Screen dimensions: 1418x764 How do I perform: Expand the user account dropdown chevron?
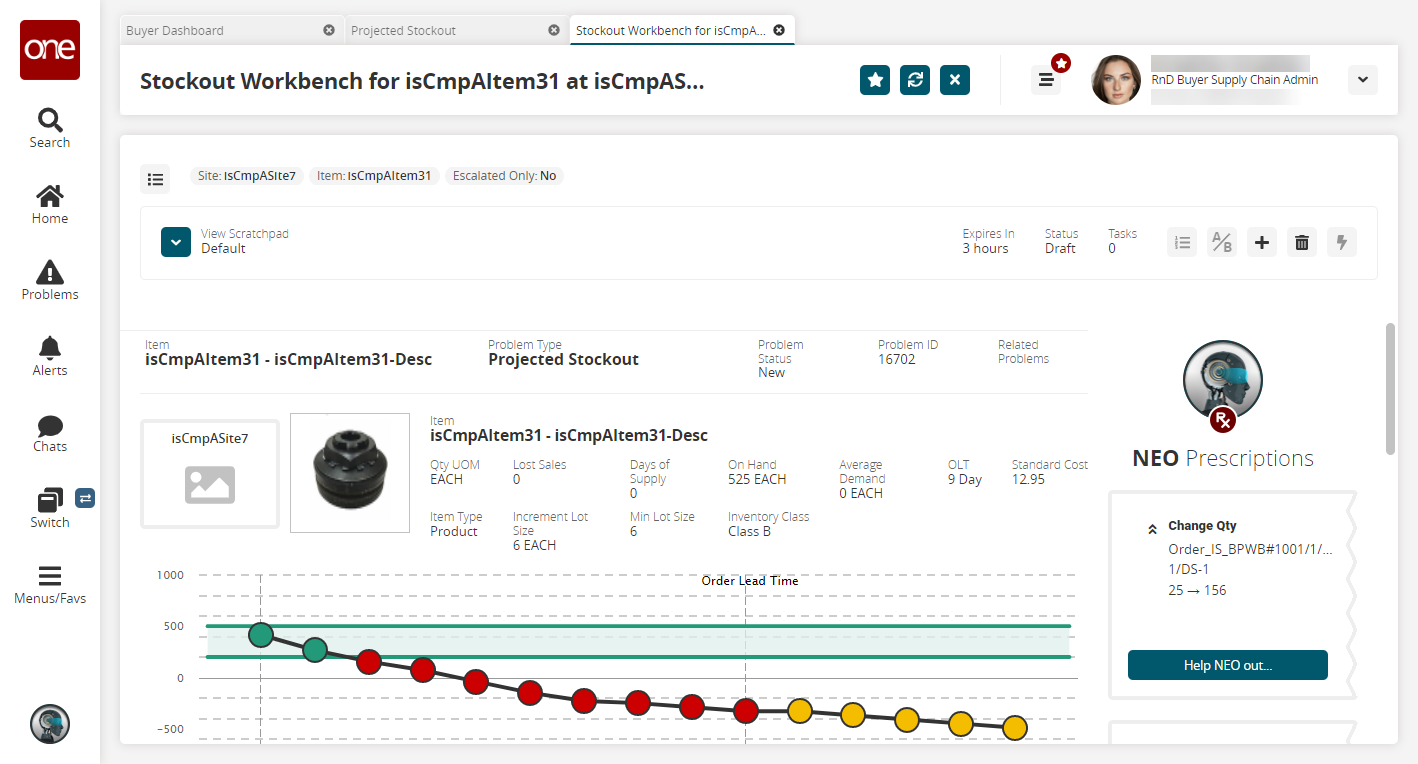pyautogui.click(x=1363, y=80)
